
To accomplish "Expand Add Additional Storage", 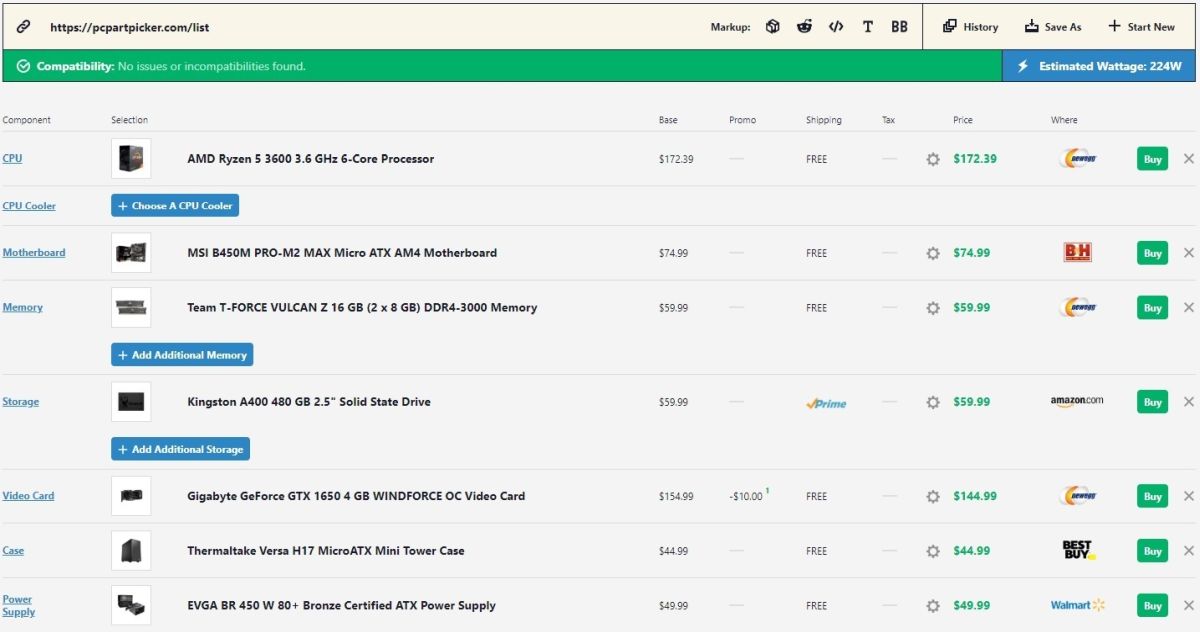I will (180, 450).
